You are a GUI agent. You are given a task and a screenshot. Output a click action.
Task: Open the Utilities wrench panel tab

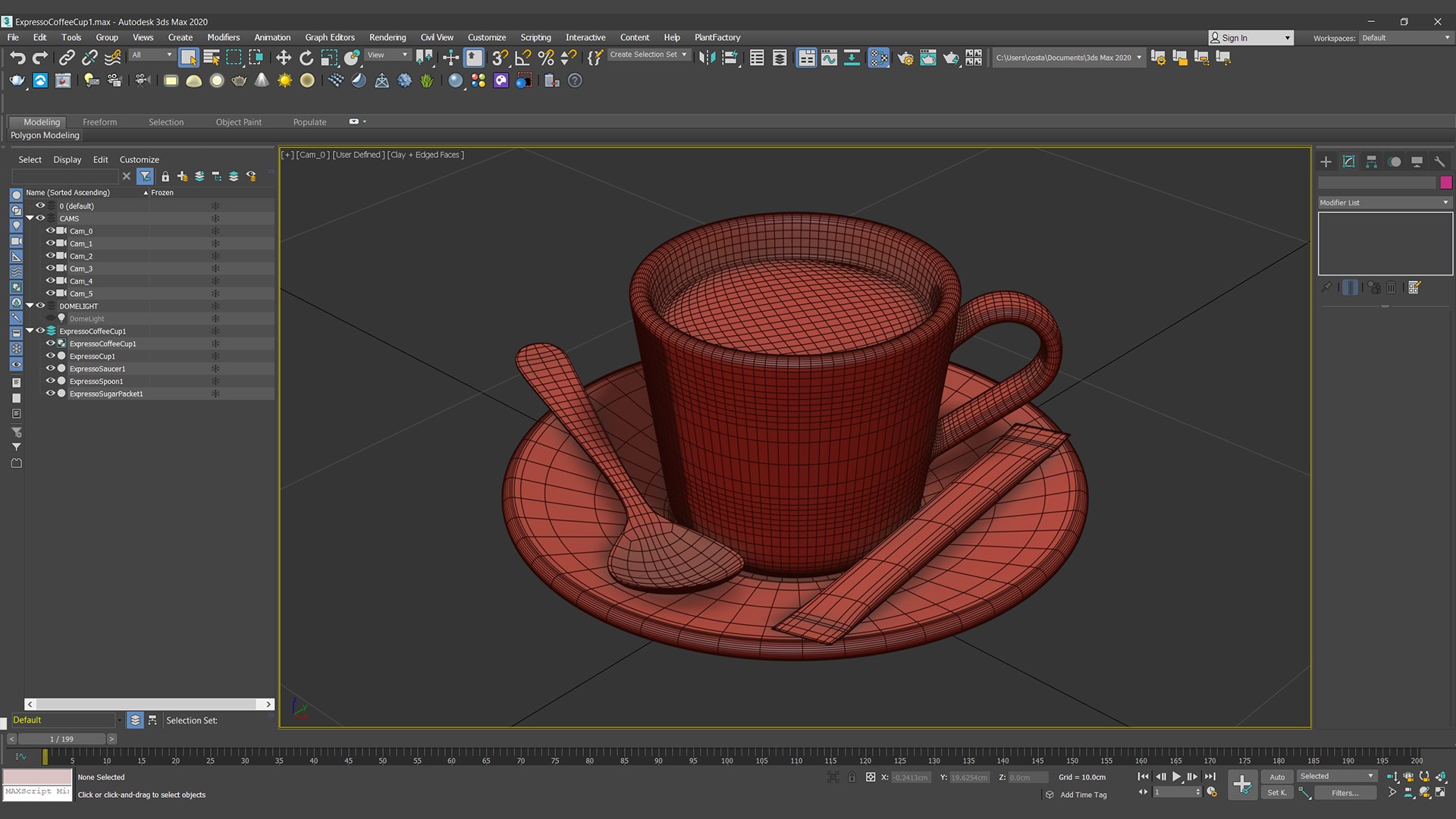click(x=1439, y=162)
